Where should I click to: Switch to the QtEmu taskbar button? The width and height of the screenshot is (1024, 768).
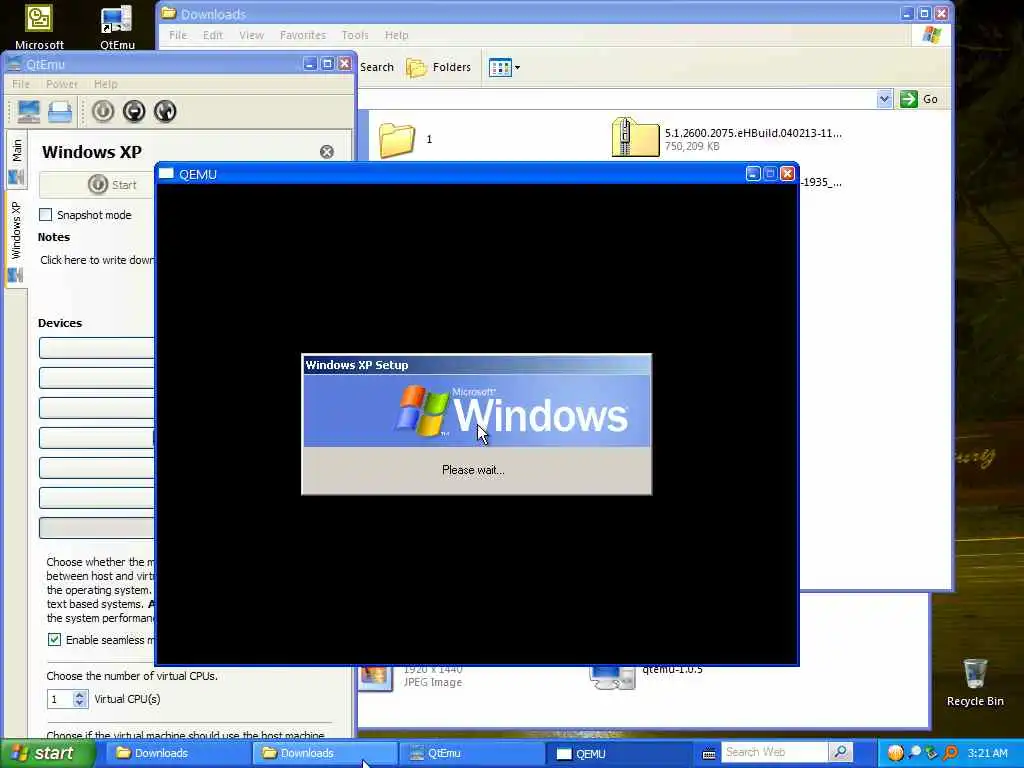point(470,753)
